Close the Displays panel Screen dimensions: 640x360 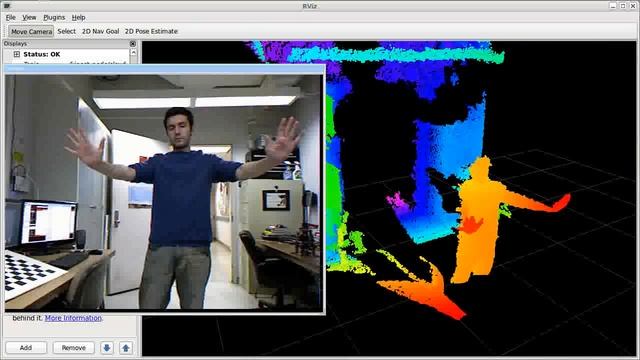133,44
